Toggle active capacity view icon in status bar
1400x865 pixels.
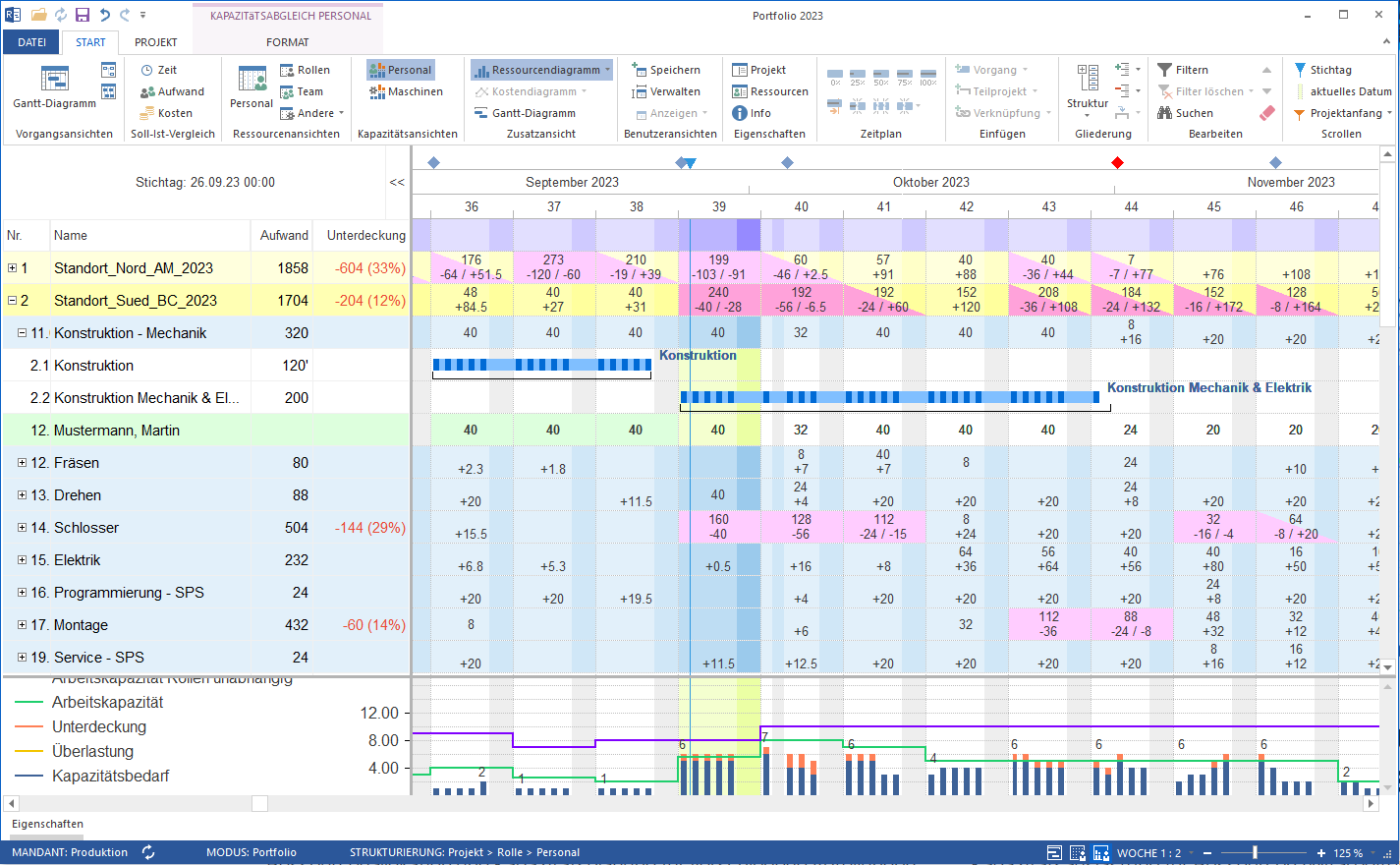(1101, 852)
